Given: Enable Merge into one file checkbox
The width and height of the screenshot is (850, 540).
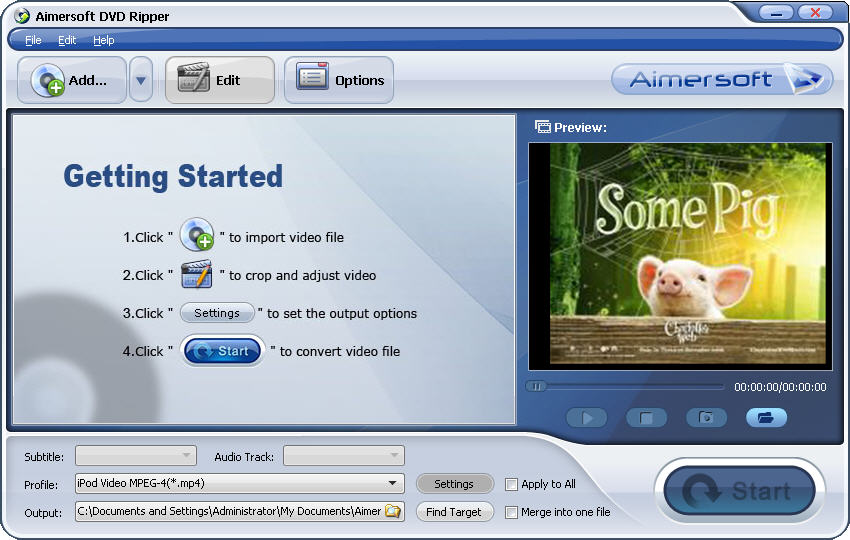Looking at the screenshot, I should 511,512.
